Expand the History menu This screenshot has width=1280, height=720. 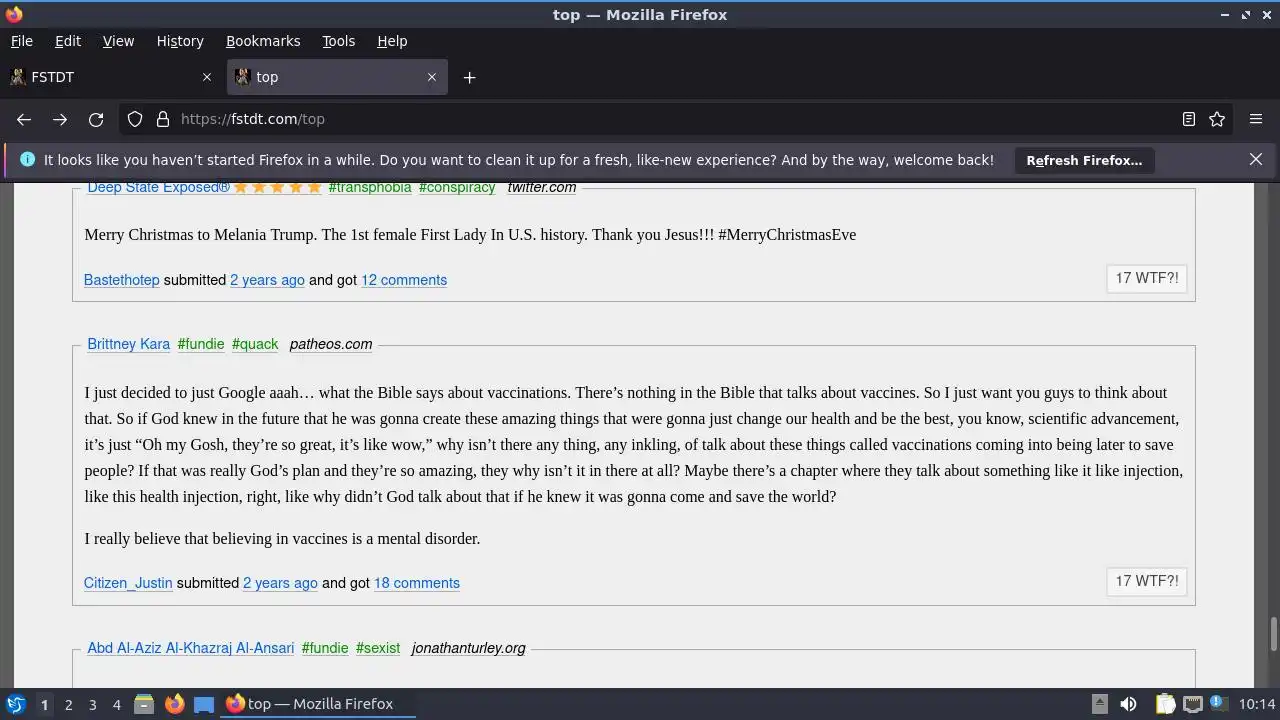pos(180,41)
